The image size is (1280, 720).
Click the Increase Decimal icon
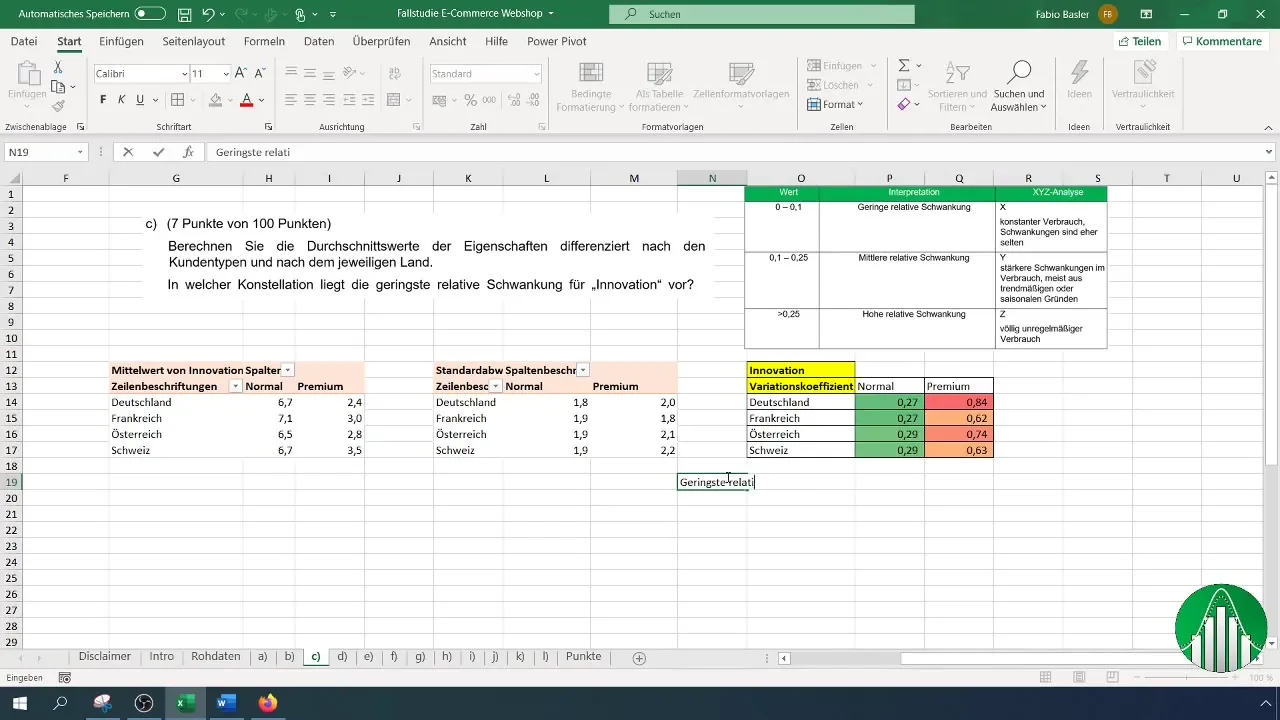(x=513, y=100)
